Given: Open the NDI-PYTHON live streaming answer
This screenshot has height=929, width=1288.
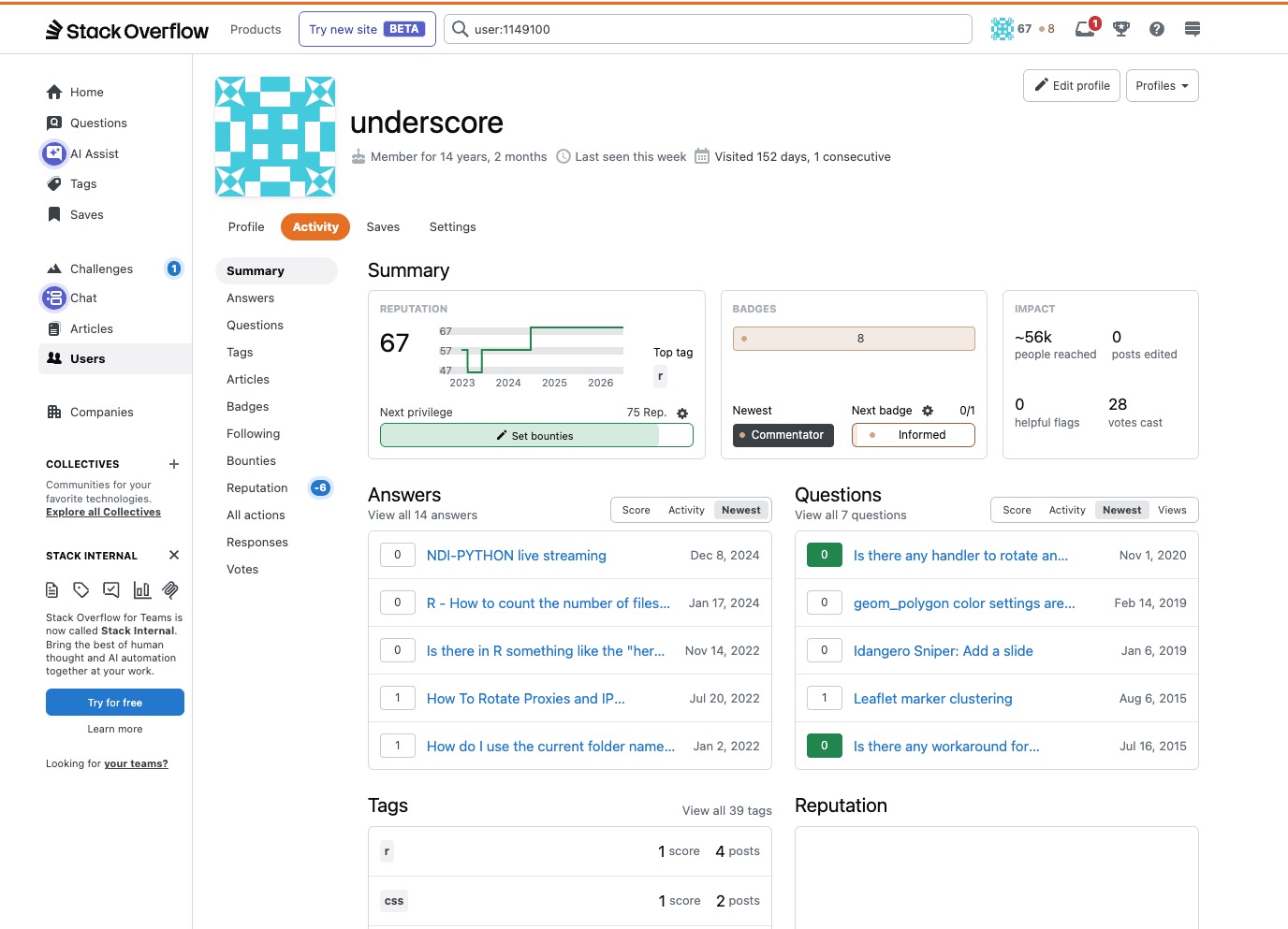Looking at the screenshot, I should tap(516, 556).
